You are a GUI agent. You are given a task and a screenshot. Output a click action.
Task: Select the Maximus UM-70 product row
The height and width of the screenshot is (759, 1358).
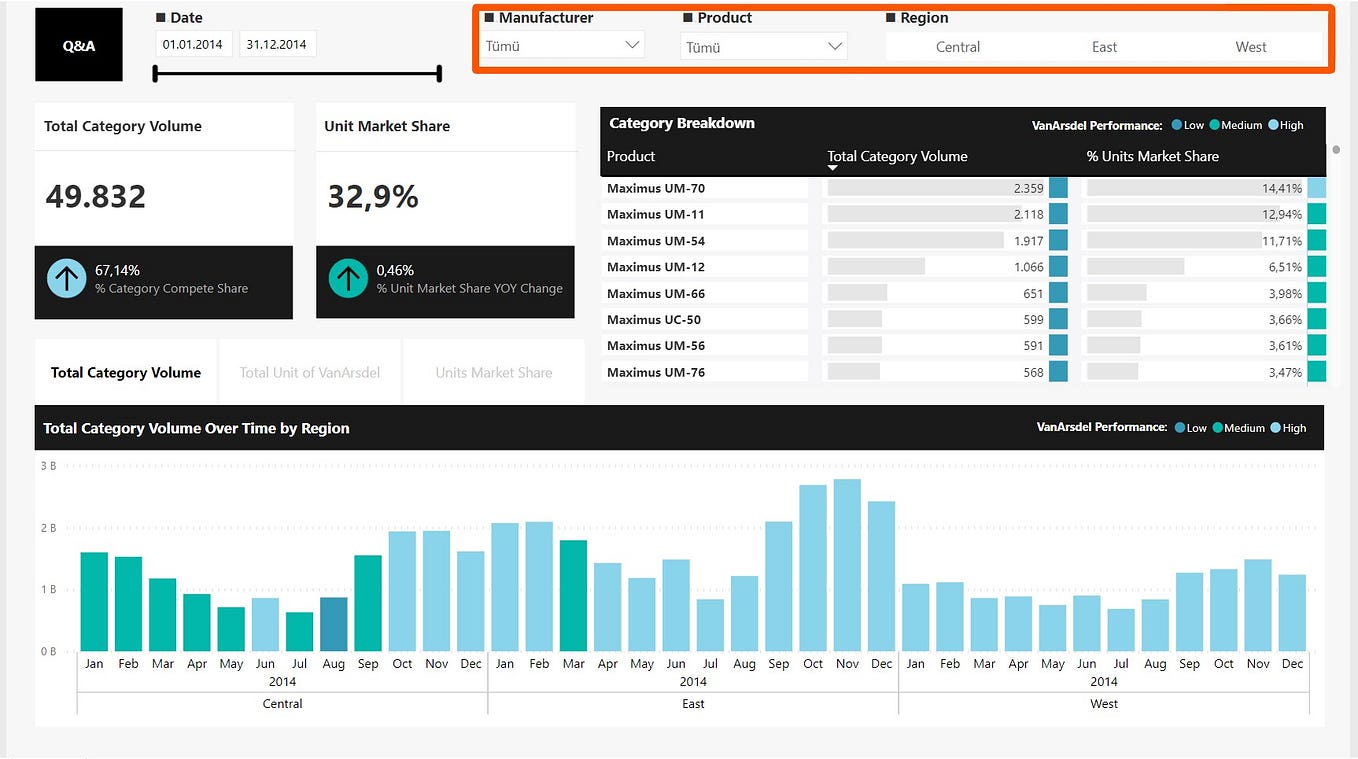coord(656,188)
